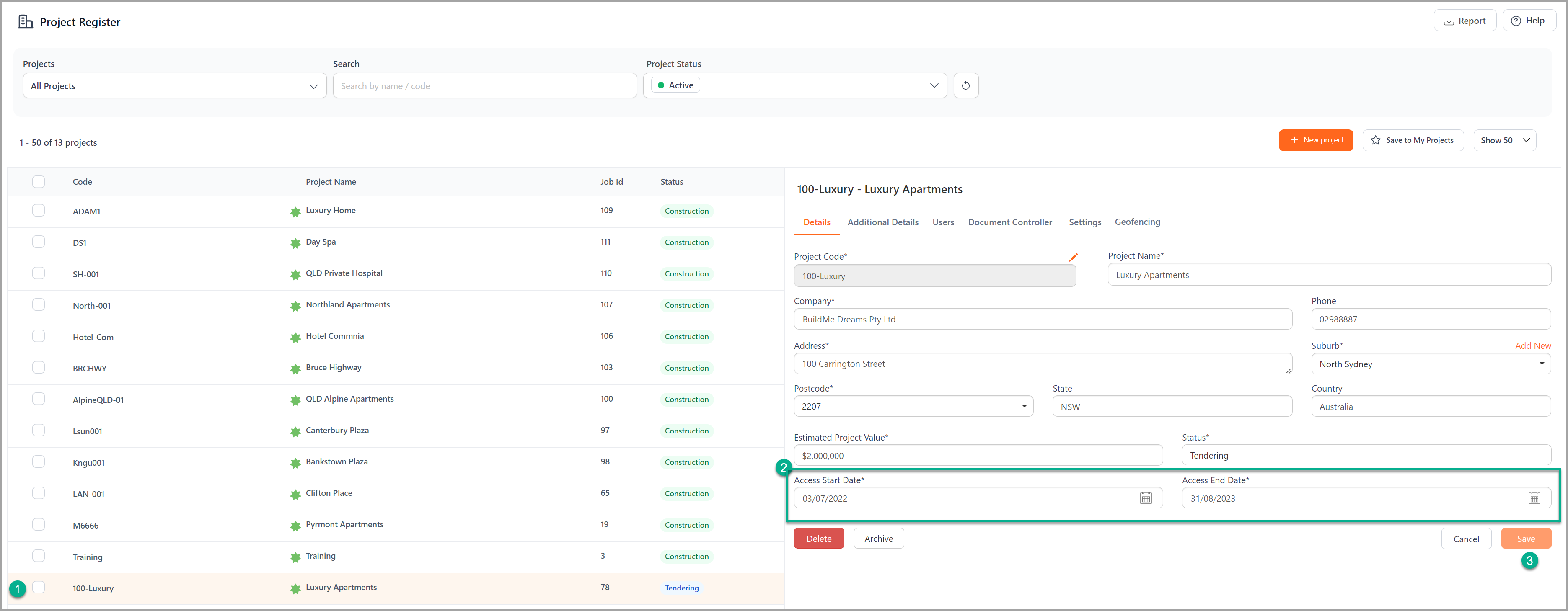Click the Archive button
Image resolution: width=1568 pixels, height=611 pixels.
coord(878,539)
